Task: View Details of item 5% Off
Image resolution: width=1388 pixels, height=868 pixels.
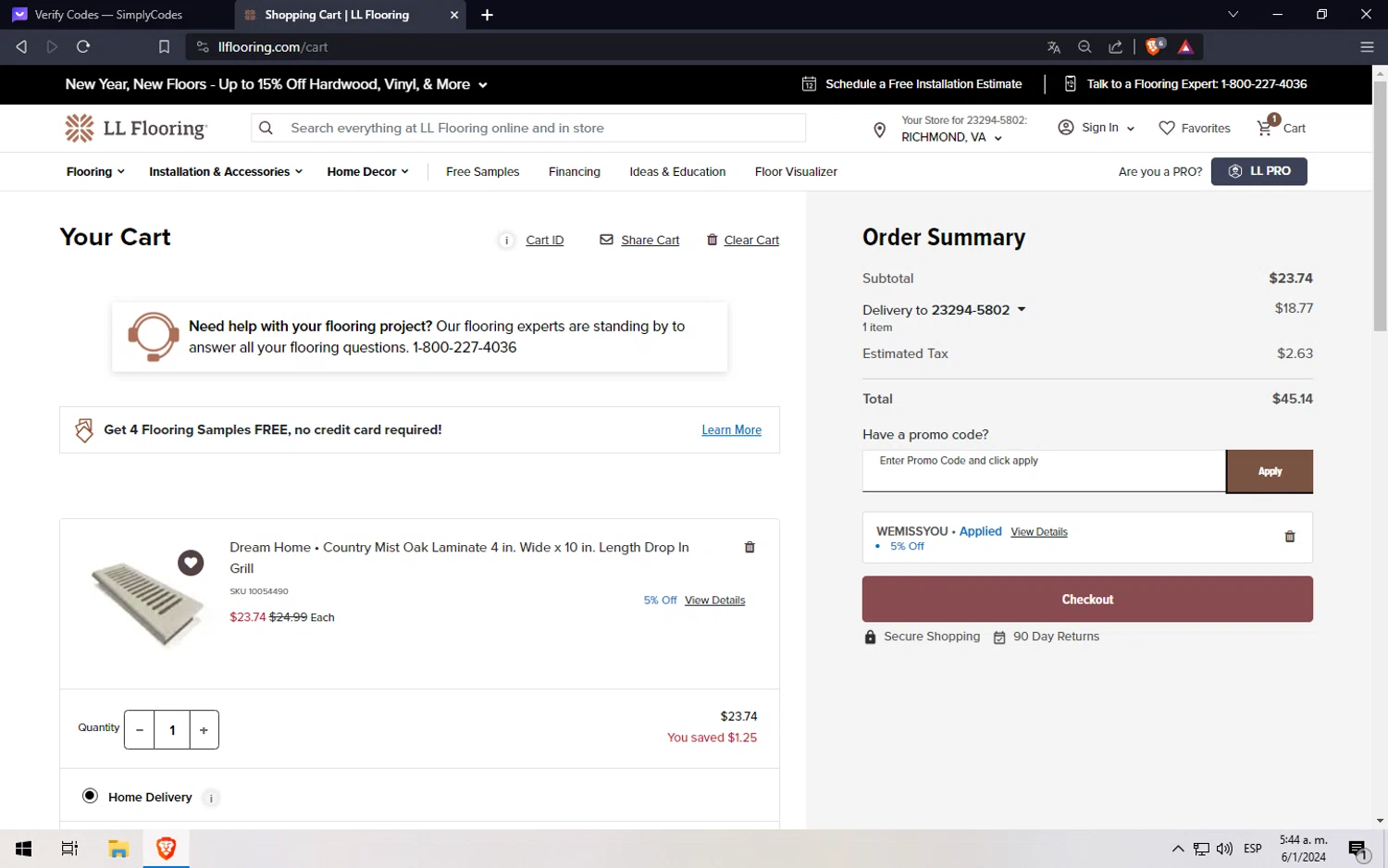Action: [714, 601]
